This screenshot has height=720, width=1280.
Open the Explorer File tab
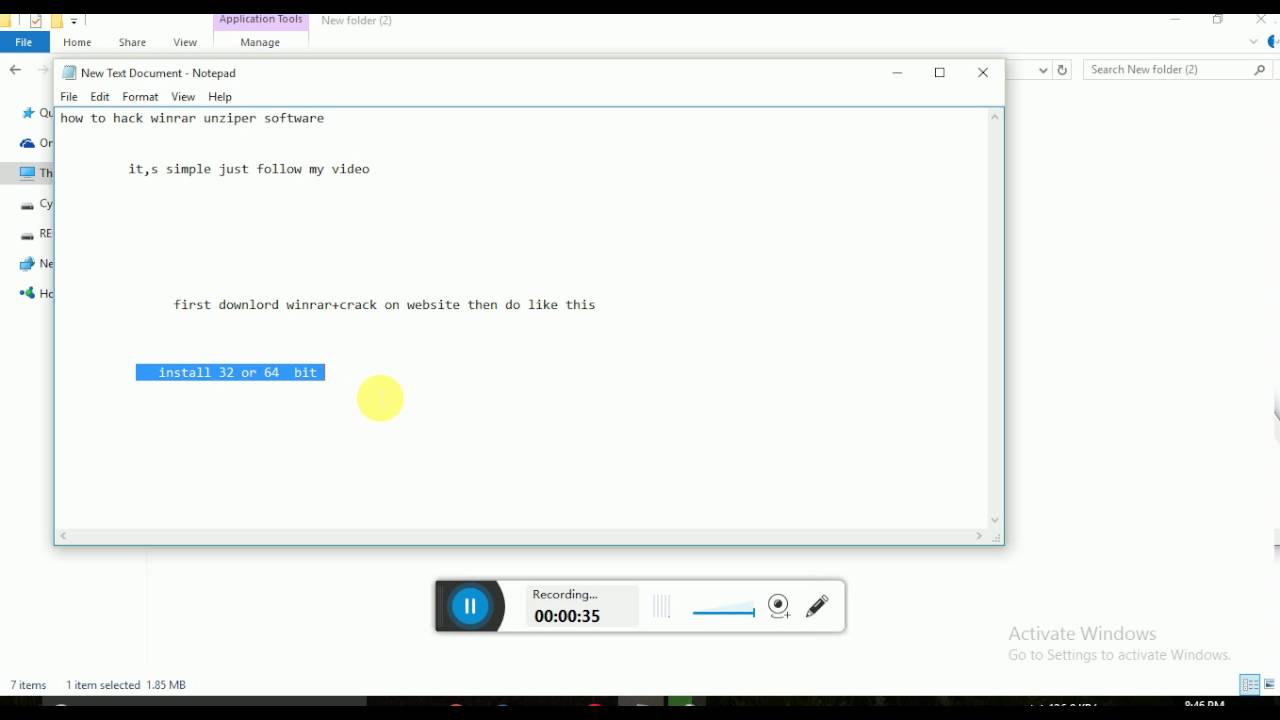[x=24, y=42]
